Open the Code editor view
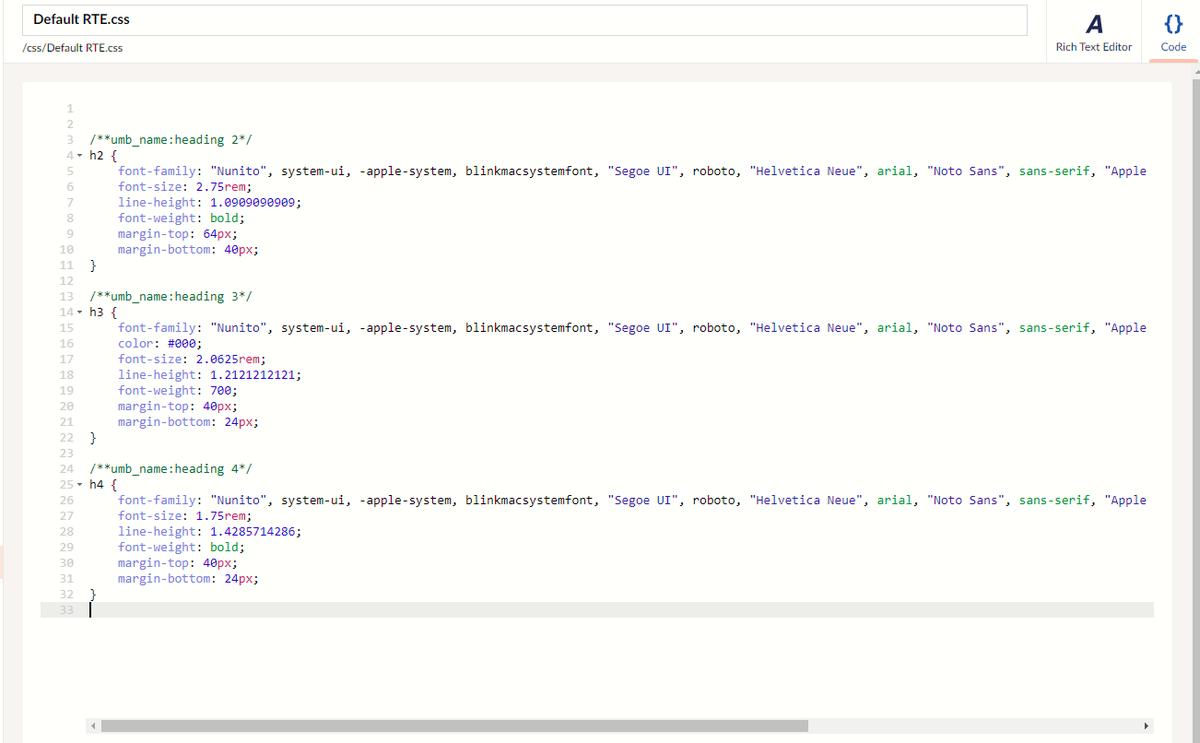The height and width of the screenshot is (743, 1200). [x=1172, y=31]
